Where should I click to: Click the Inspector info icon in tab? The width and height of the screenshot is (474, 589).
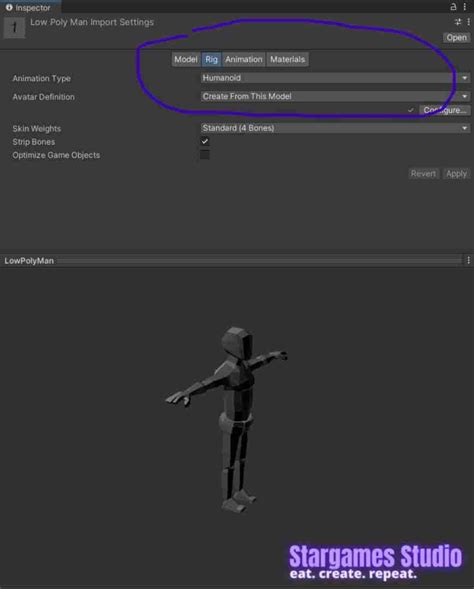[x=9, y=7]
